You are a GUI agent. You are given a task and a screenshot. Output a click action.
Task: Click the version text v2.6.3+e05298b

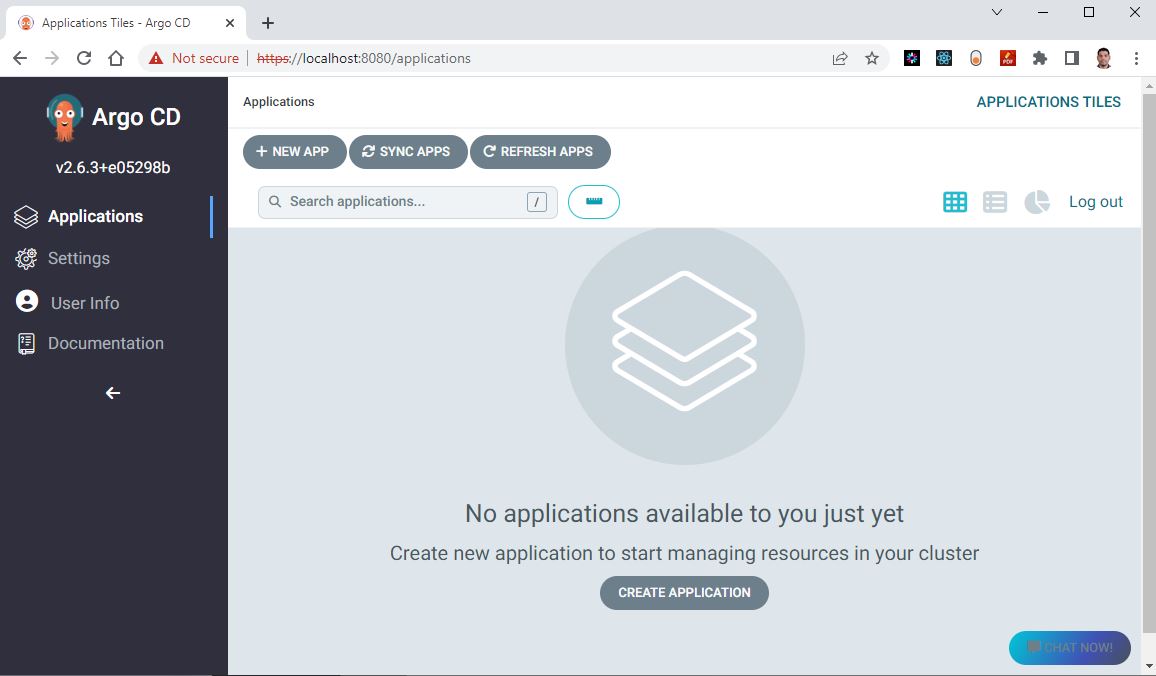point(113,167)
